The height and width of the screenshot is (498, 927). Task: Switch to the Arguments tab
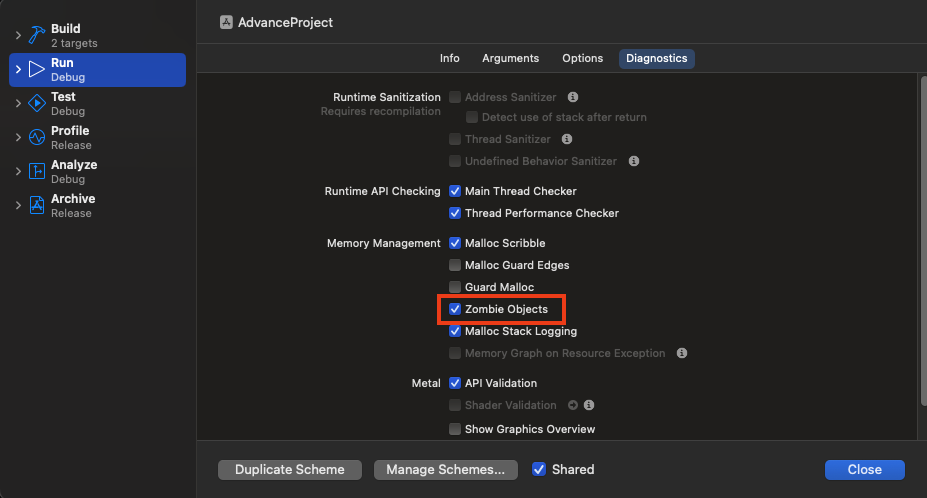coord(510,59)
